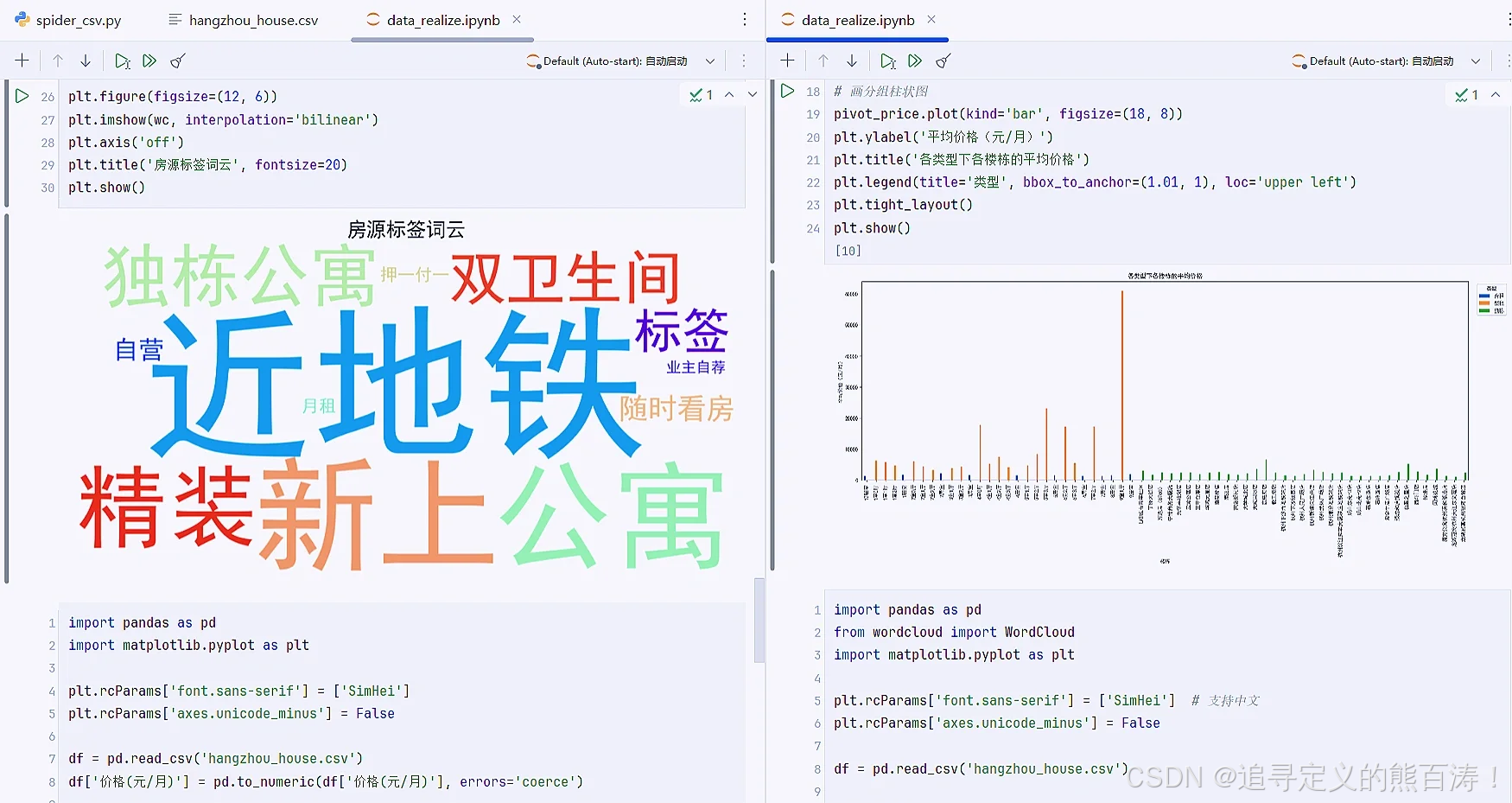Click line number 22 in the right notebook
This screenshot has width=1512, height=803.
click(812, 182)
